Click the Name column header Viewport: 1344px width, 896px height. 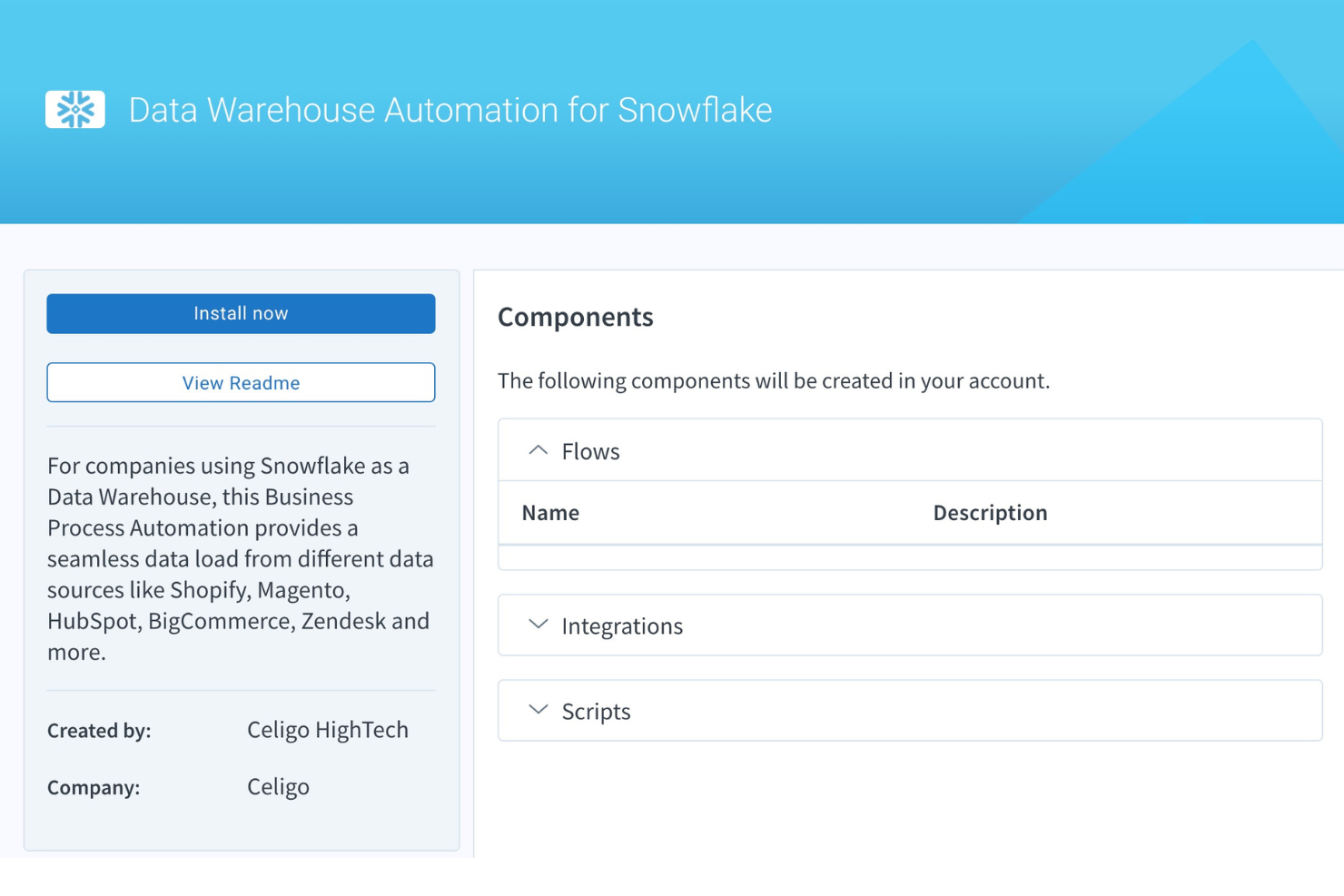(x=550, y=513)
